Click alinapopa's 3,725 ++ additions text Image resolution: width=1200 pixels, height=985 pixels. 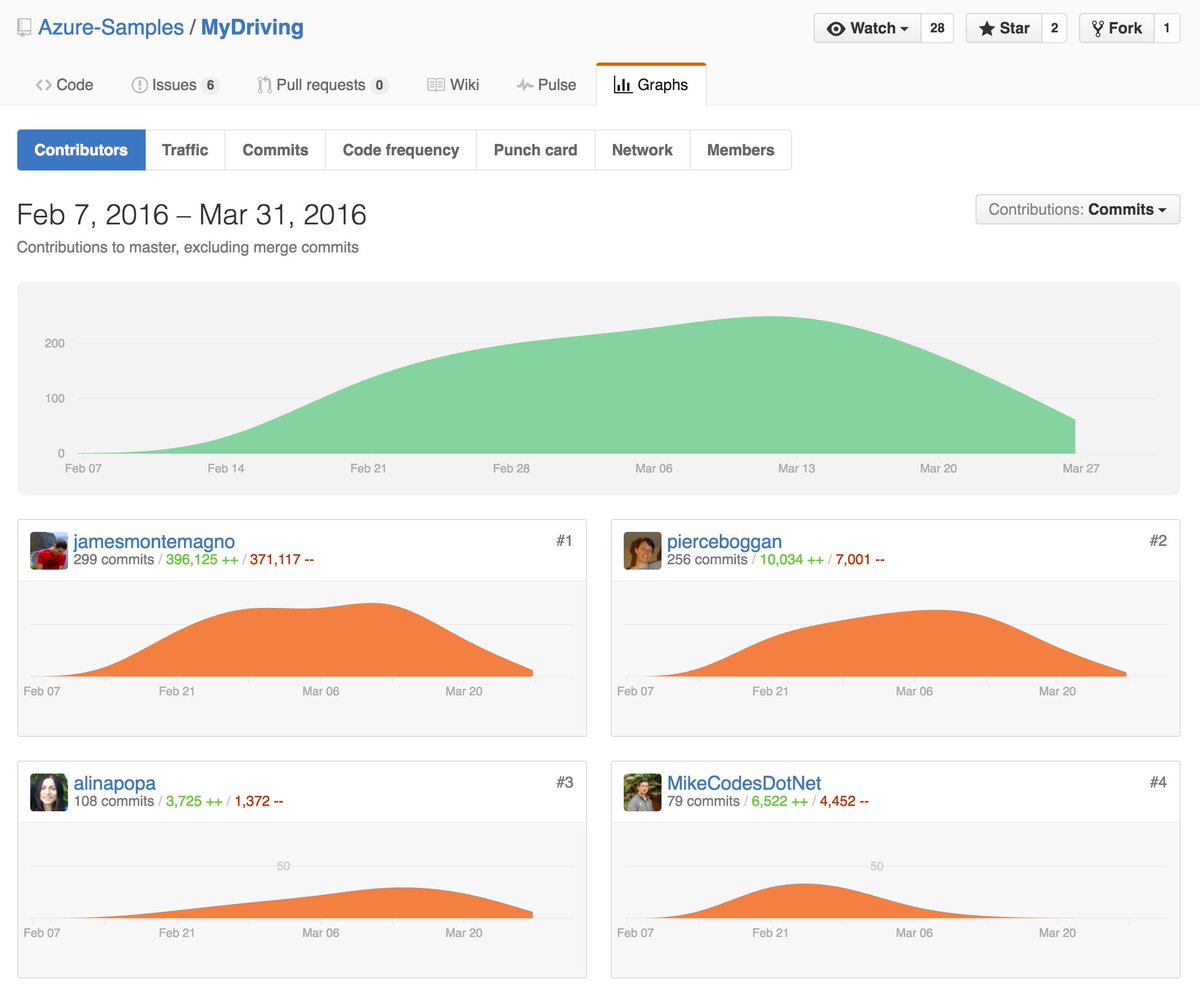(x=194, y=801)
